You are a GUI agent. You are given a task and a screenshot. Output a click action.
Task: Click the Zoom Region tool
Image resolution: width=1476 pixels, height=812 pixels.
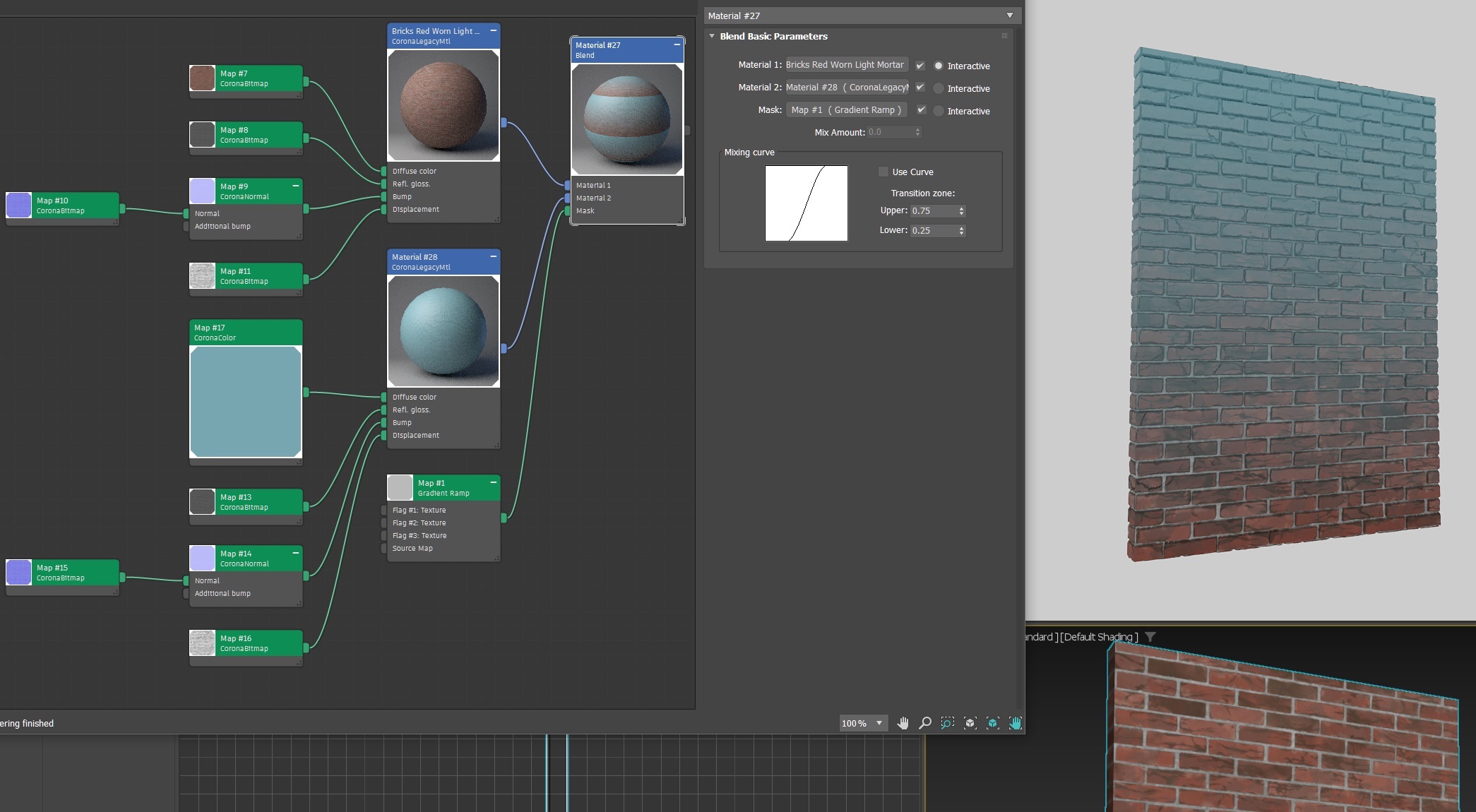[x=947, y=723]
